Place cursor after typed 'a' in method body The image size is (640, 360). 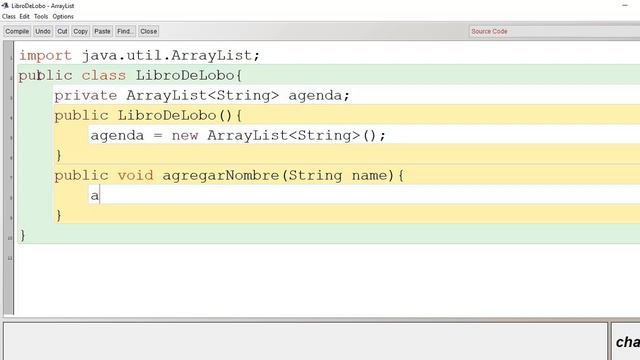[x=100, y=196]
